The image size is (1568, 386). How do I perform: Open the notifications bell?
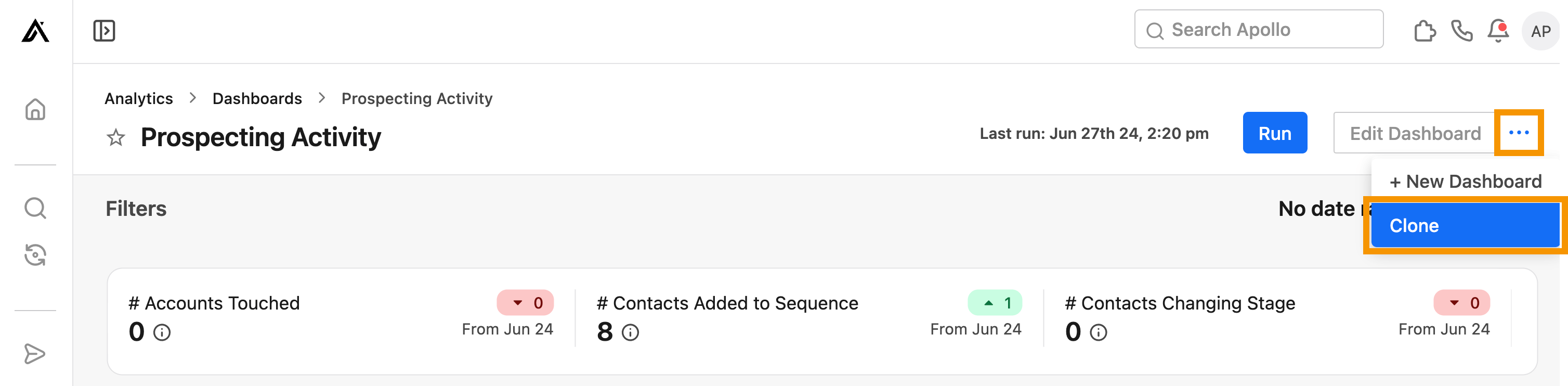[1498, 31]
